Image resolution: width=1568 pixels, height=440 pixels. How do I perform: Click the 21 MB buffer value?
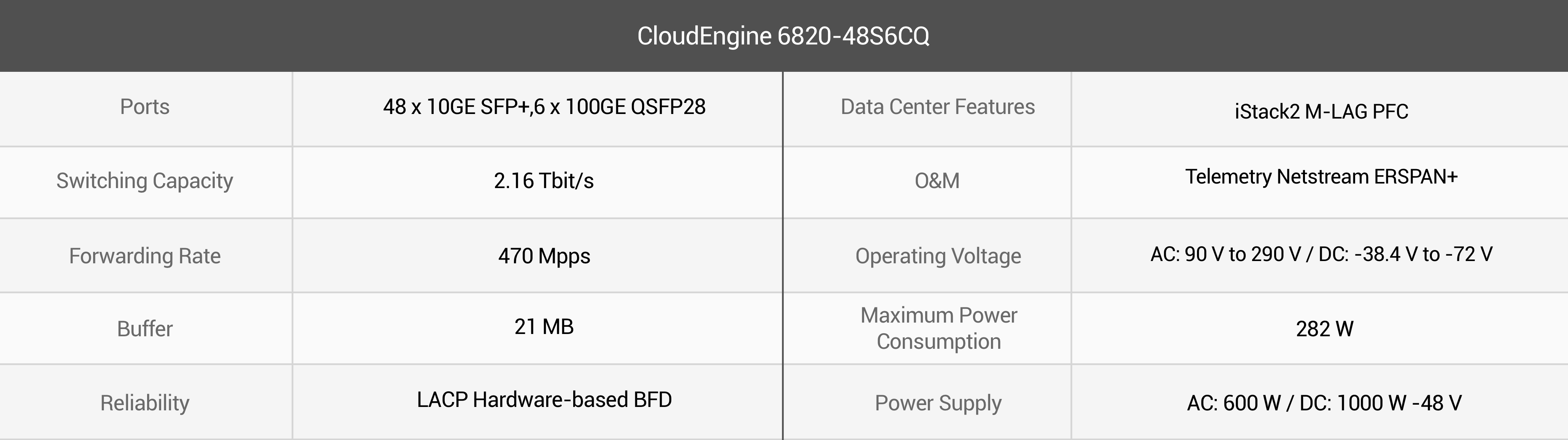coord(544,327)
